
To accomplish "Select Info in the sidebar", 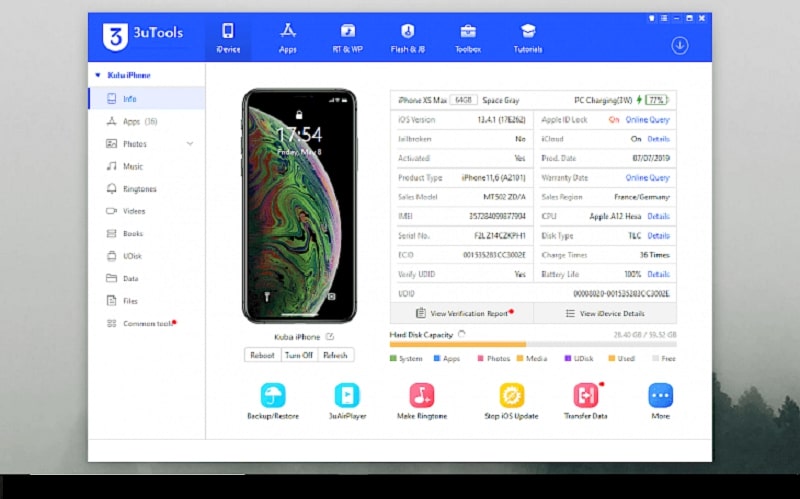I will coord(147,98).
